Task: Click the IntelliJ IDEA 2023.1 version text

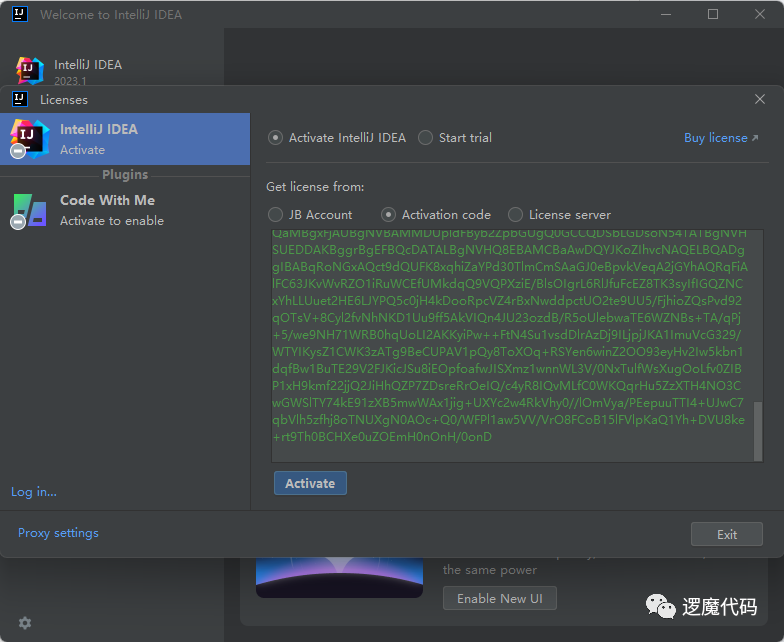Action: click(70, 80)
